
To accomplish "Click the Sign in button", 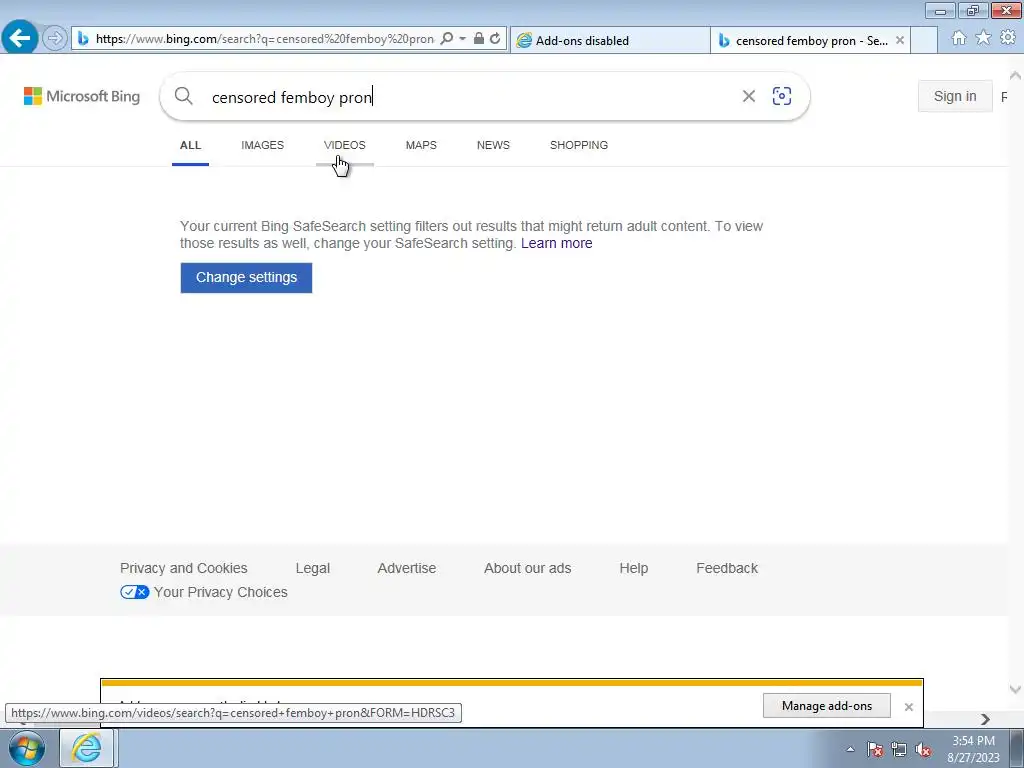I will [955, 96].
